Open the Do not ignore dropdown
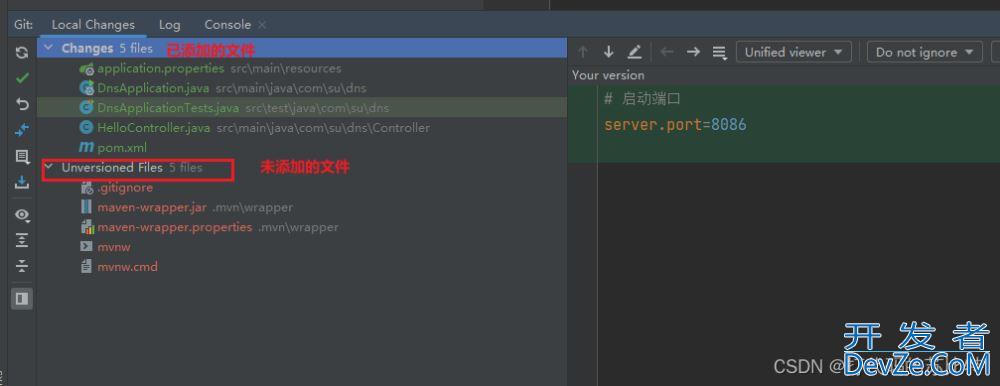The width and height of the screenshot is (1000, 386). pyautogui.click(x=924, y=52)
